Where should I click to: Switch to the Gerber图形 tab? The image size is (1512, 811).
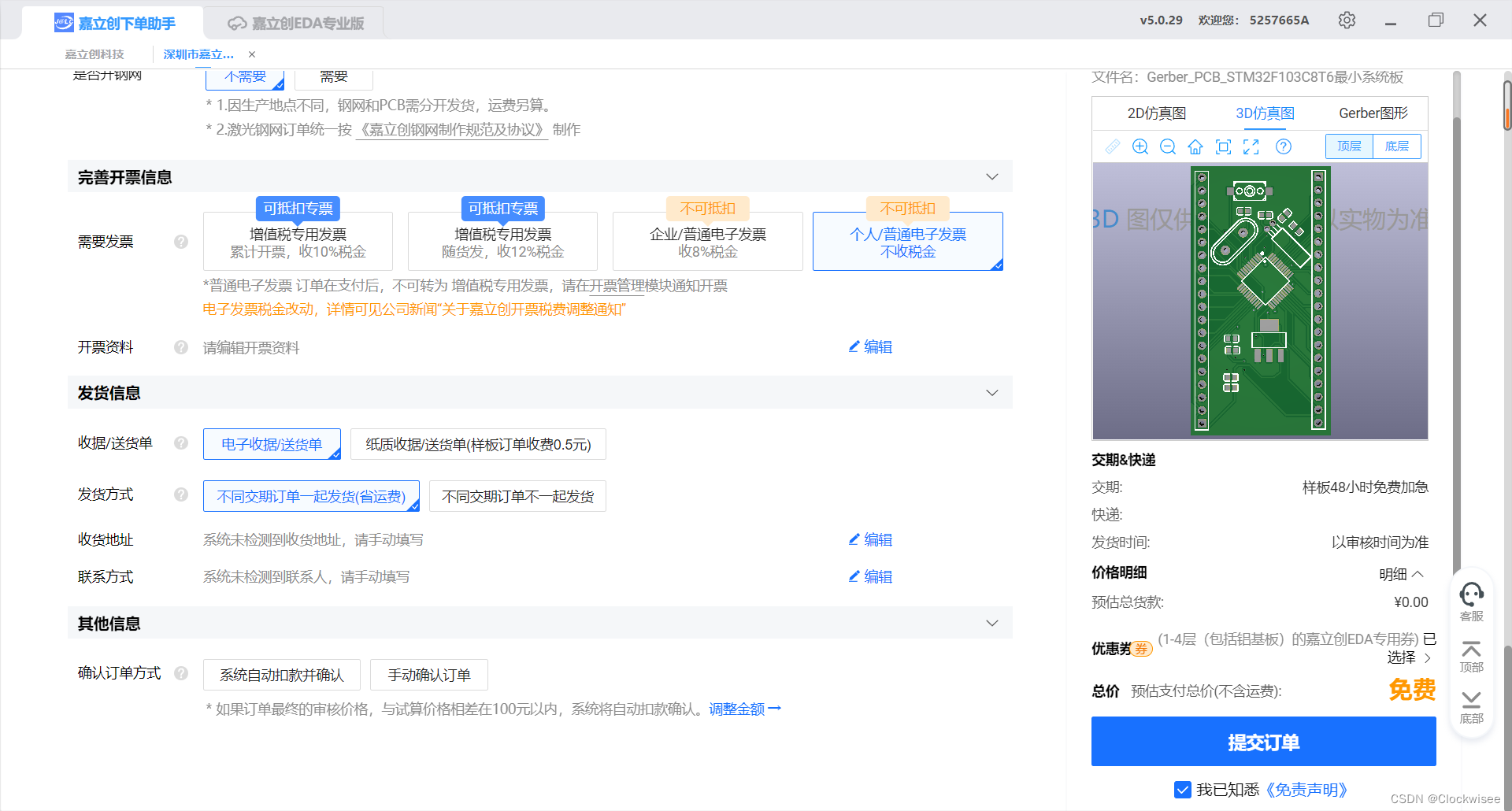pyautogui.click(x=1373, y=113)
